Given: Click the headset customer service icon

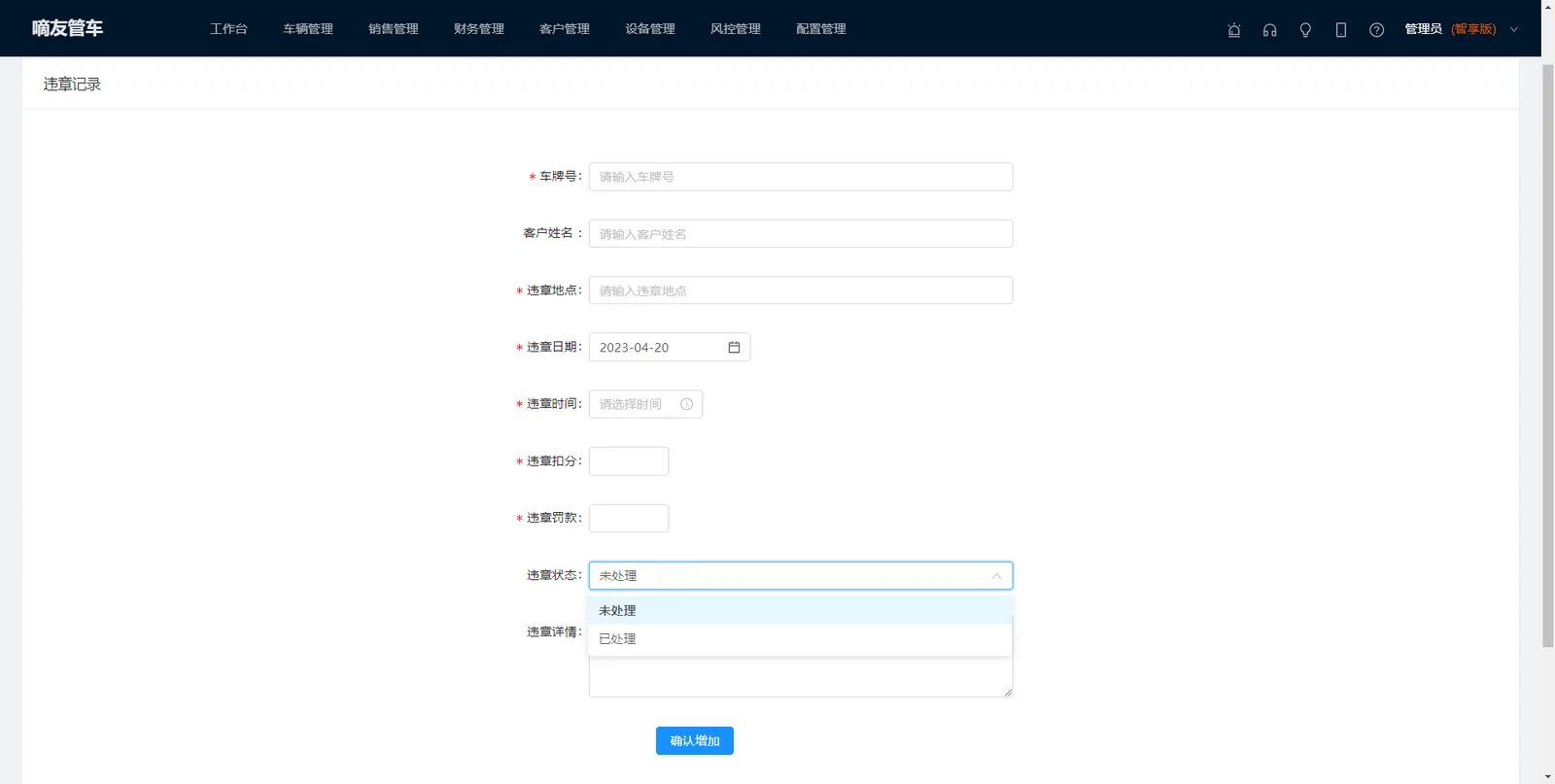Looking at the screenshot, I should pos(1269,30).
